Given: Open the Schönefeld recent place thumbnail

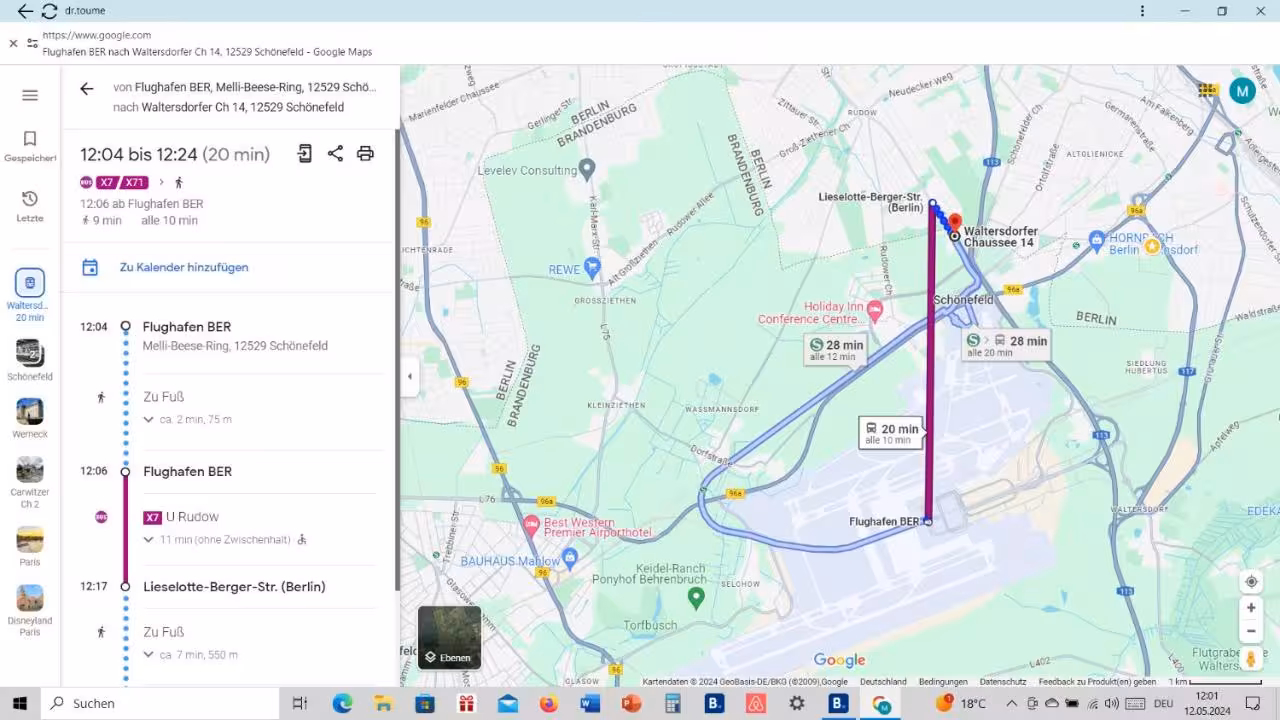Looking at the screenshot, I should tap(30, 360).
